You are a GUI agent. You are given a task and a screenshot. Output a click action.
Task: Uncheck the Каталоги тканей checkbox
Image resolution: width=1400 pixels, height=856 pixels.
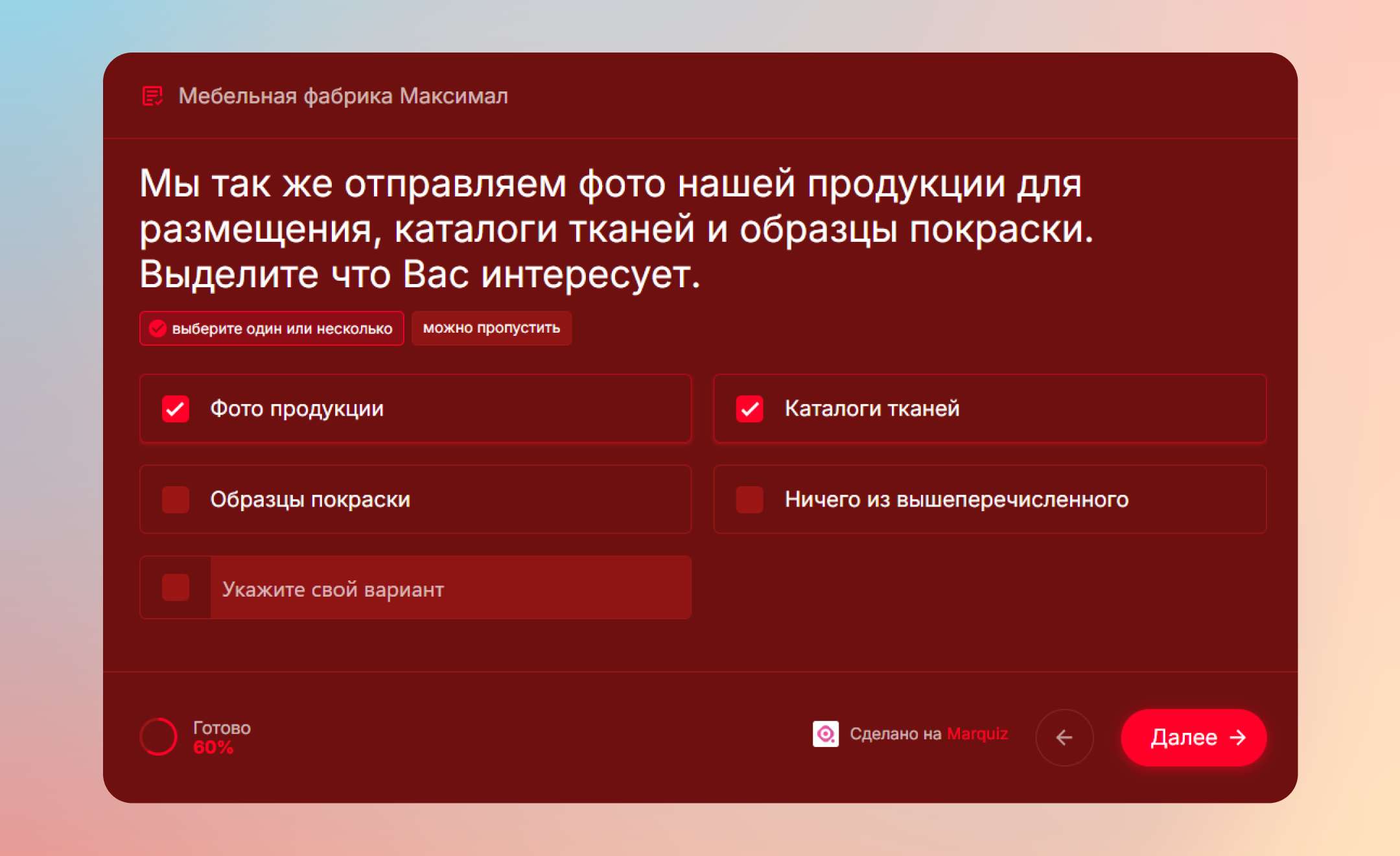[750, 409]
